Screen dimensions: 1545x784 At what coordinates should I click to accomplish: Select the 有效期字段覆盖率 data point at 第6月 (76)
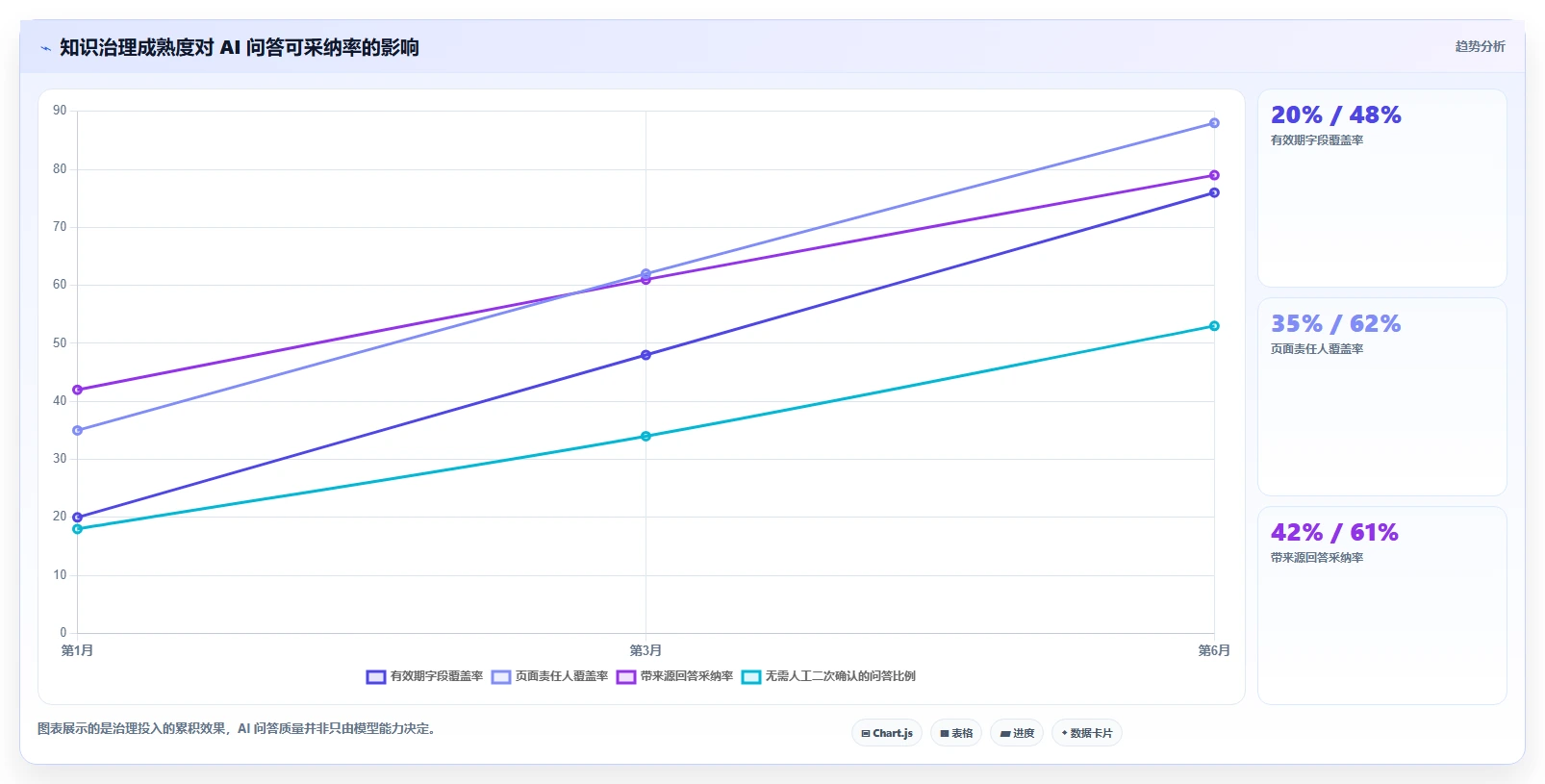point(1214,192)
